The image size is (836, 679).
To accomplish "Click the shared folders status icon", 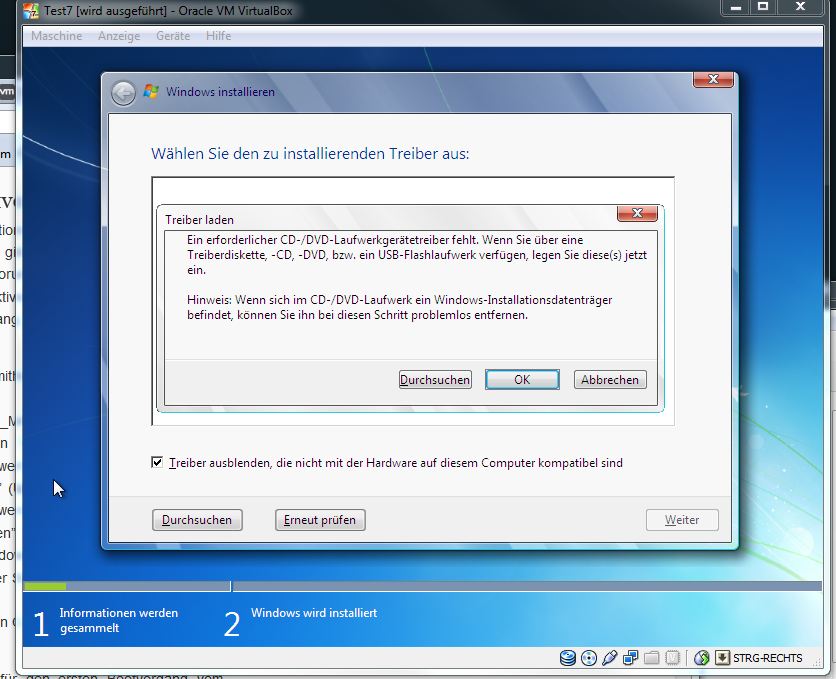I will click(x=652, y=658).
